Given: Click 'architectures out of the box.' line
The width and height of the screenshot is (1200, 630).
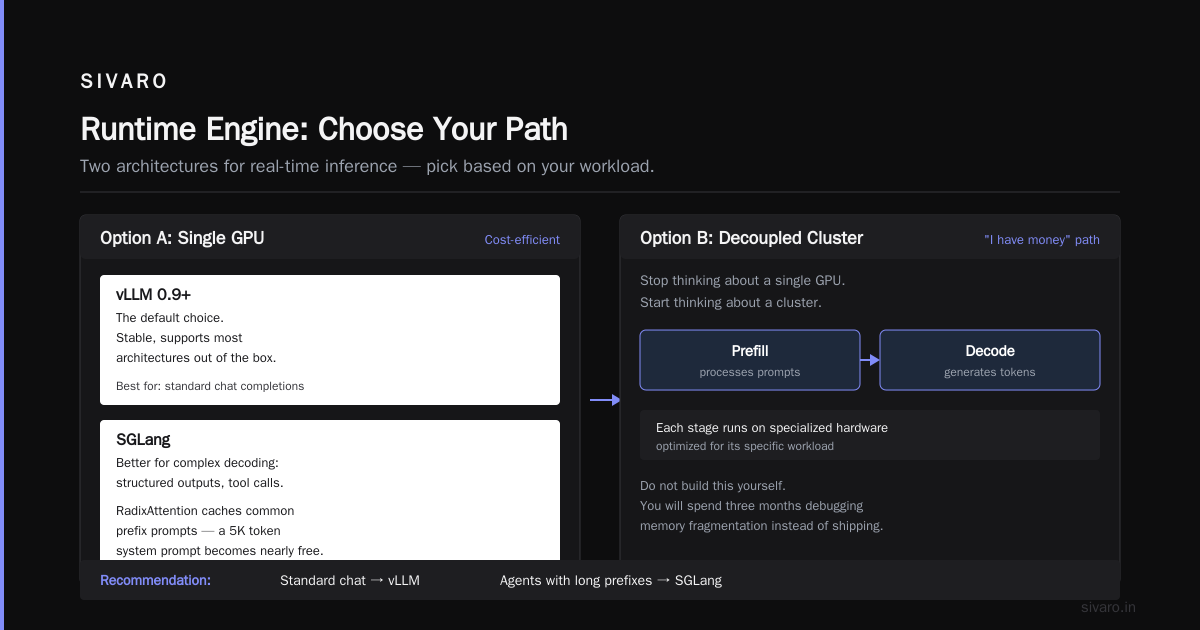Looking at the screenshot, I should pyautogui.click(x=196, y=358).
